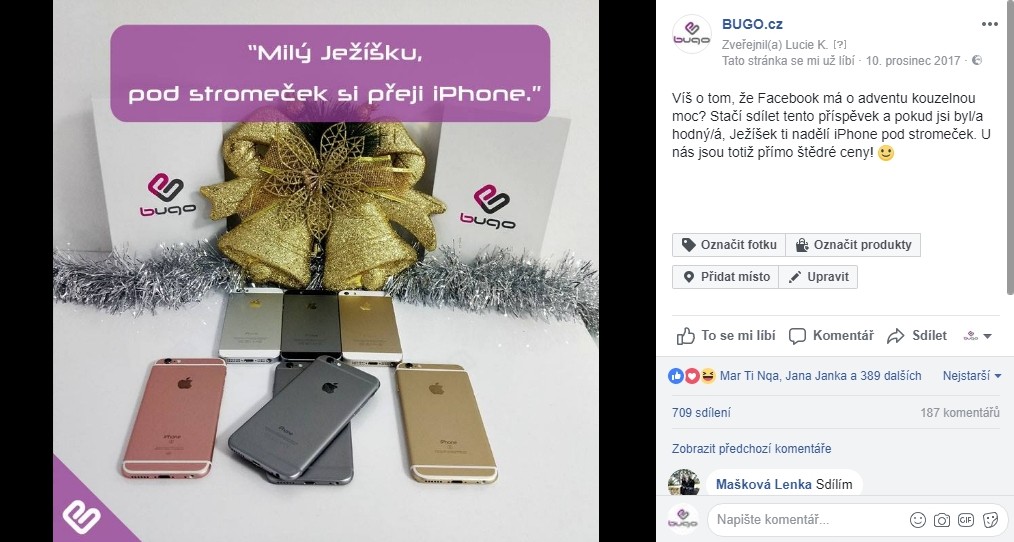Viewport: 1014px width, 542px height.
Task: Open the post-as identity dropdown arrow
Action: point(978,336)
